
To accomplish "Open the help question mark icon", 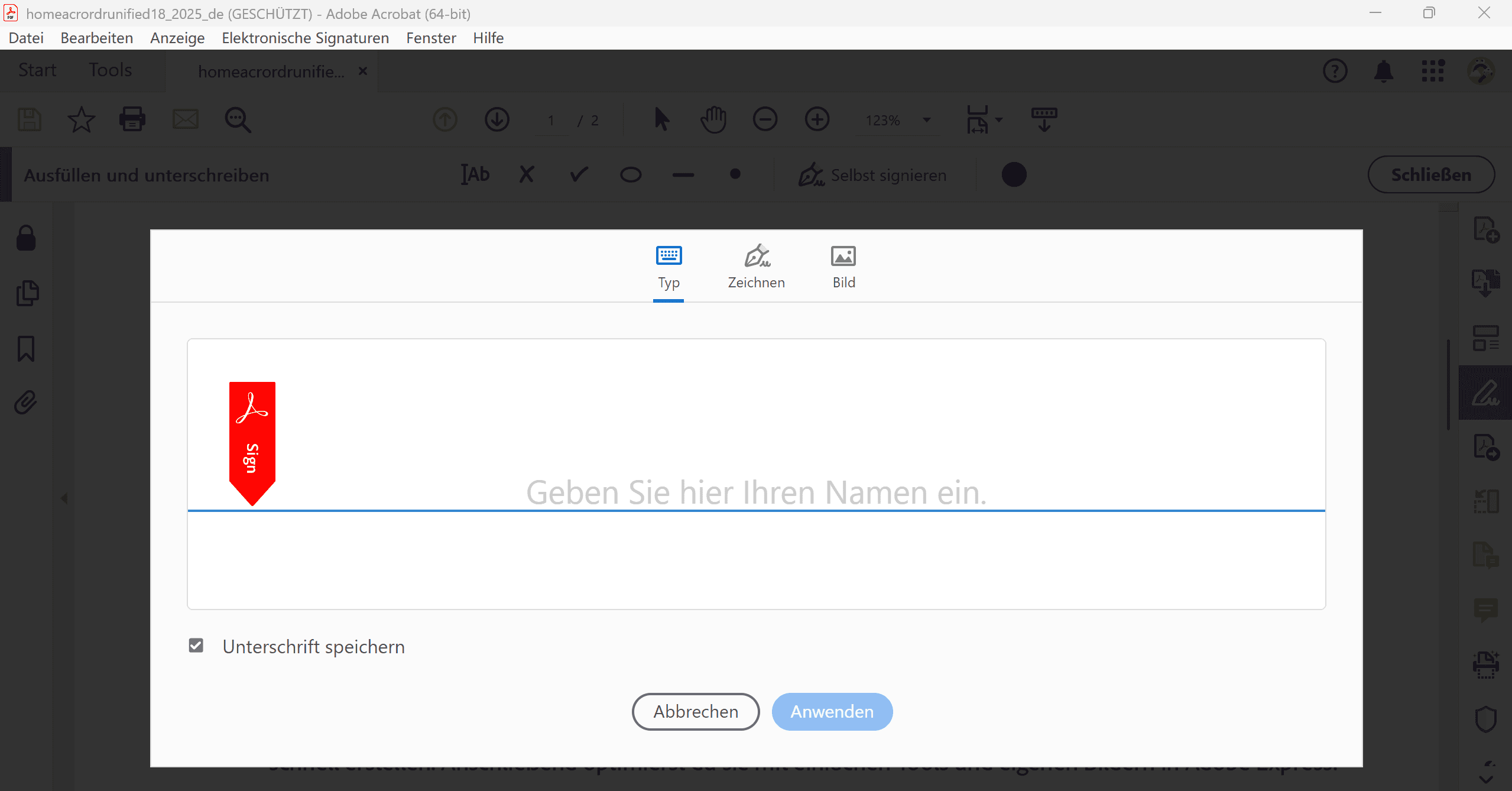I will click(x=1335, y=71).
